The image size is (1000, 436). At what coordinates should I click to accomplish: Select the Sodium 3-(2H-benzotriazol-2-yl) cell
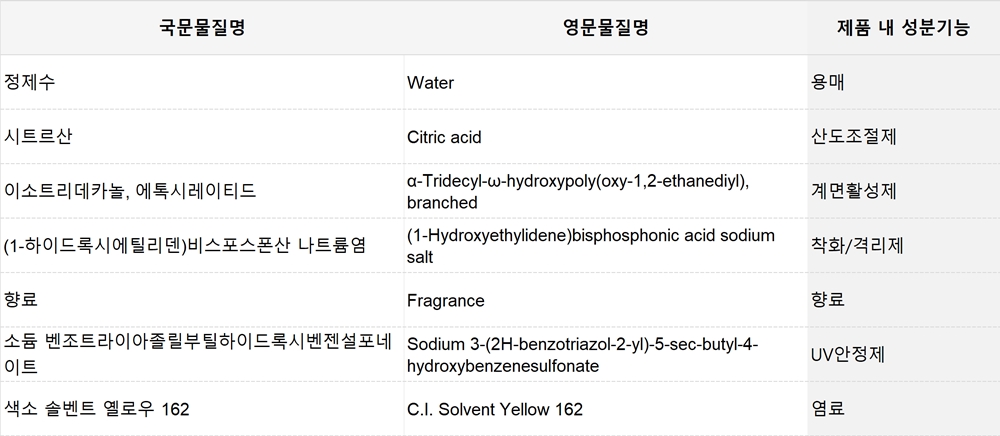pos(605,354)
